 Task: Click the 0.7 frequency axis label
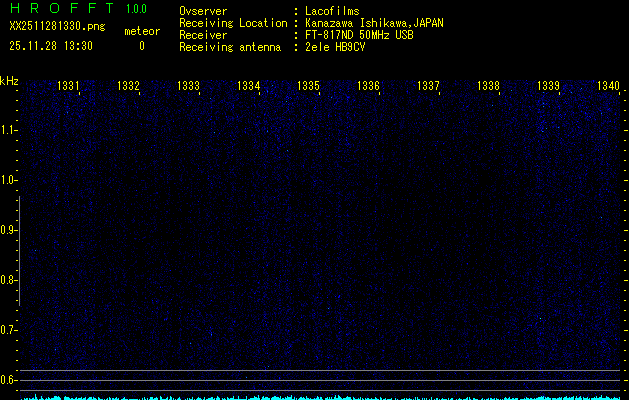(x=9, y=330)
